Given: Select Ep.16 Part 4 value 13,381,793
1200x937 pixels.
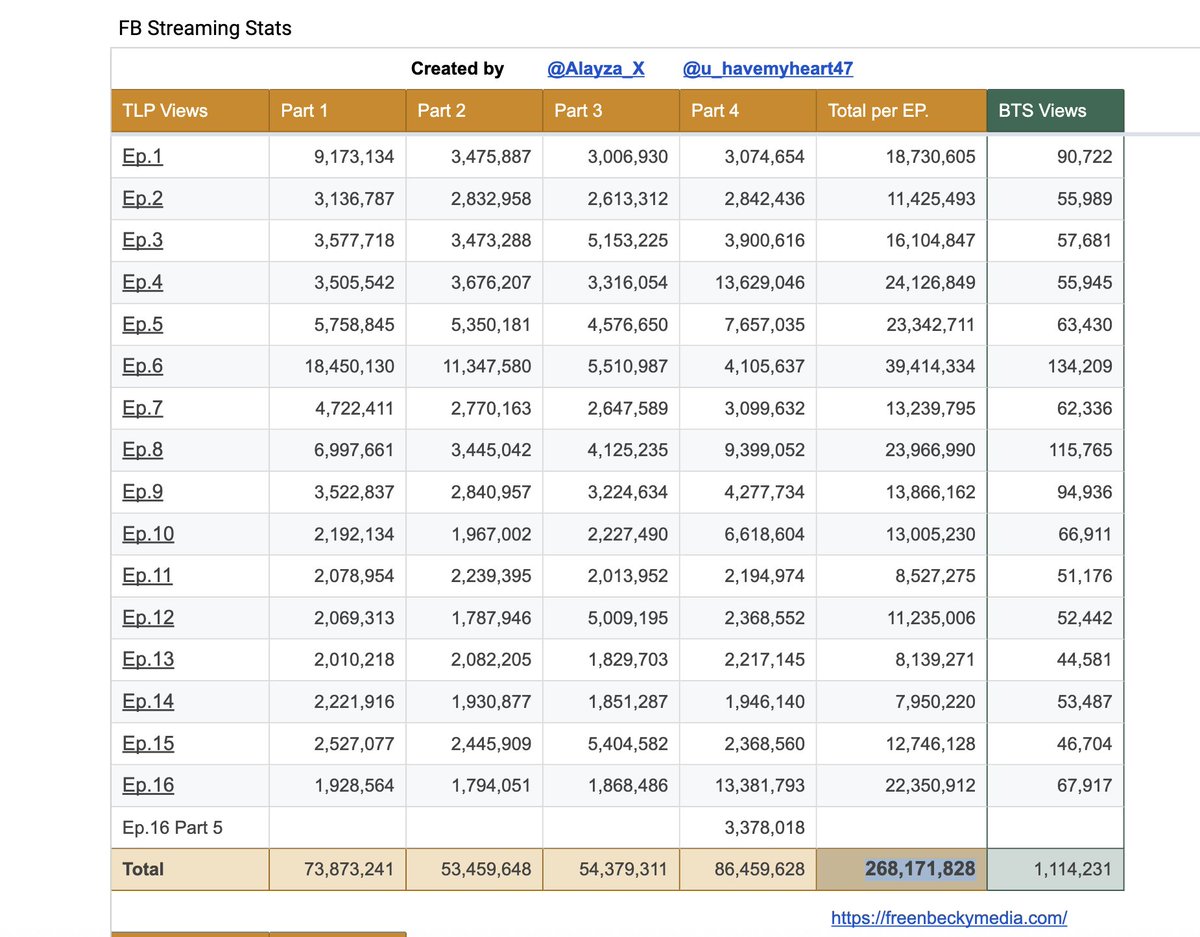Looking at the screenshot, I should [748, 786].
